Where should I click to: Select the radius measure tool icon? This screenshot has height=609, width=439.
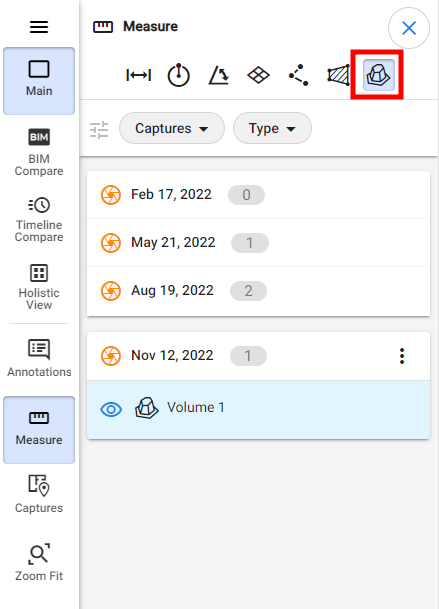[x=179, y=75]
